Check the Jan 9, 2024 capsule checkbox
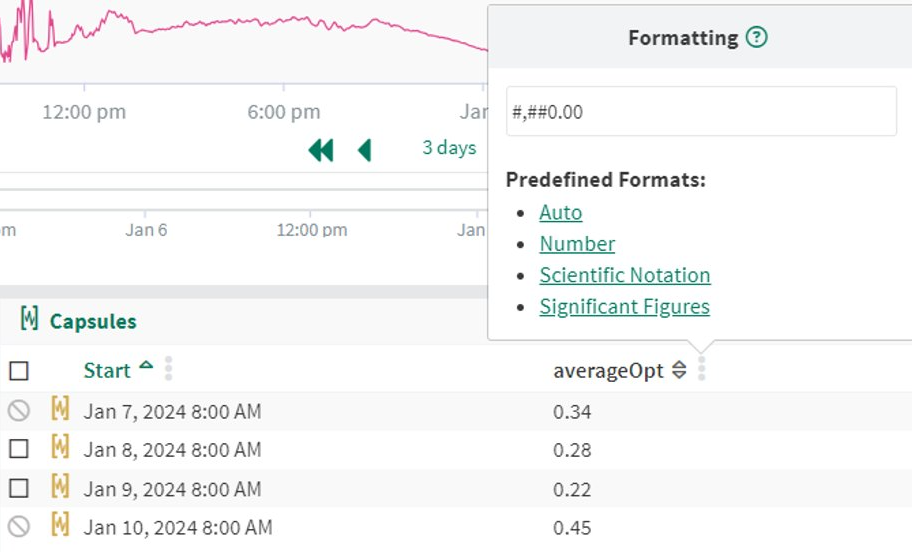Image resolution: width=912 pixels, height=552 pixels. [x=18, y=488]
